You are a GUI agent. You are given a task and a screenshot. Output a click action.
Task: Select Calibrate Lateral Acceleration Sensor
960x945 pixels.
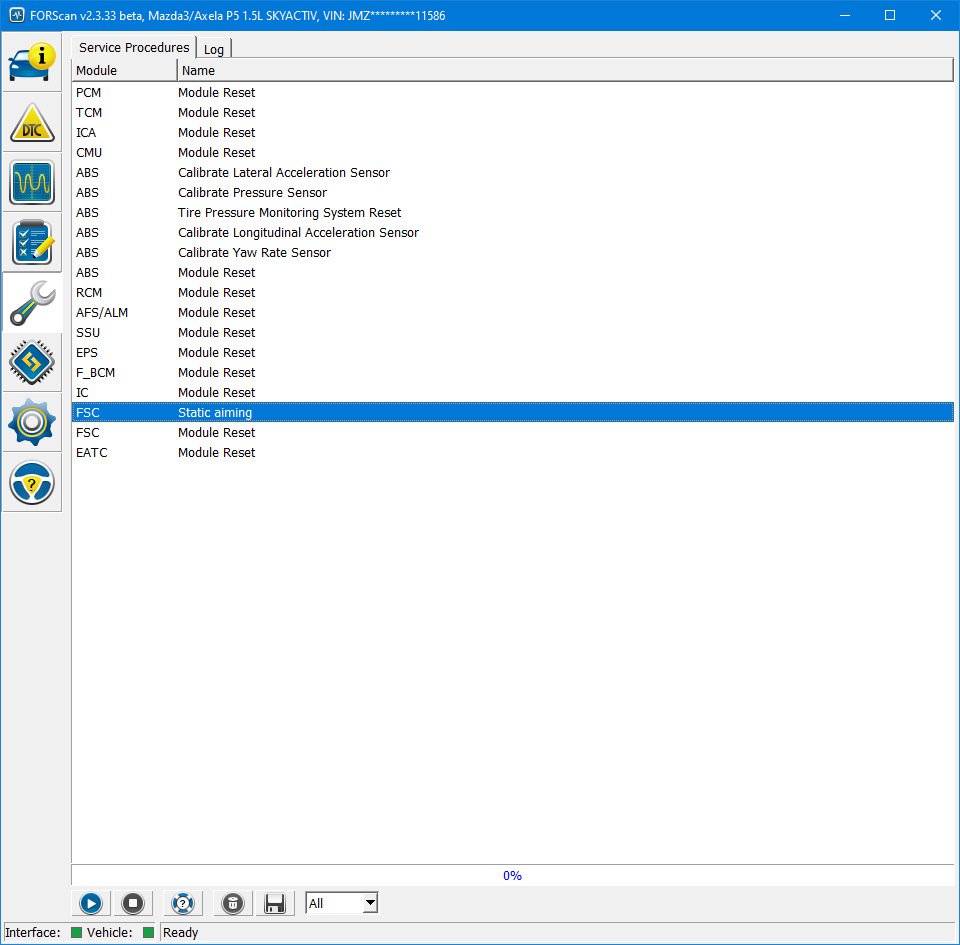pos(512,173)
